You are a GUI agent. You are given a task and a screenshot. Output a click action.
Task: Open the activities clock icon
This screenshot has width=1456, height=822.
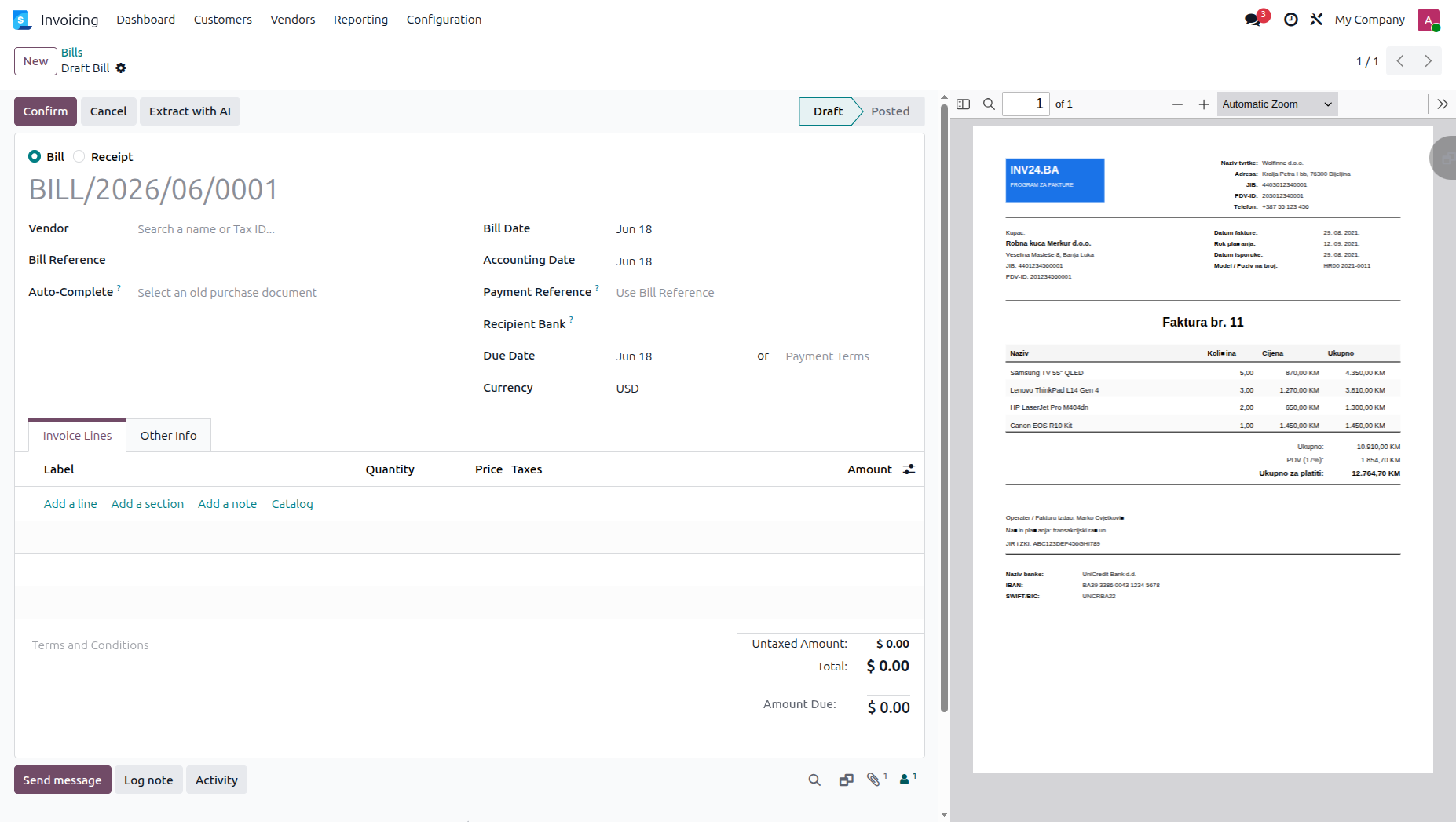[1290, 20]
